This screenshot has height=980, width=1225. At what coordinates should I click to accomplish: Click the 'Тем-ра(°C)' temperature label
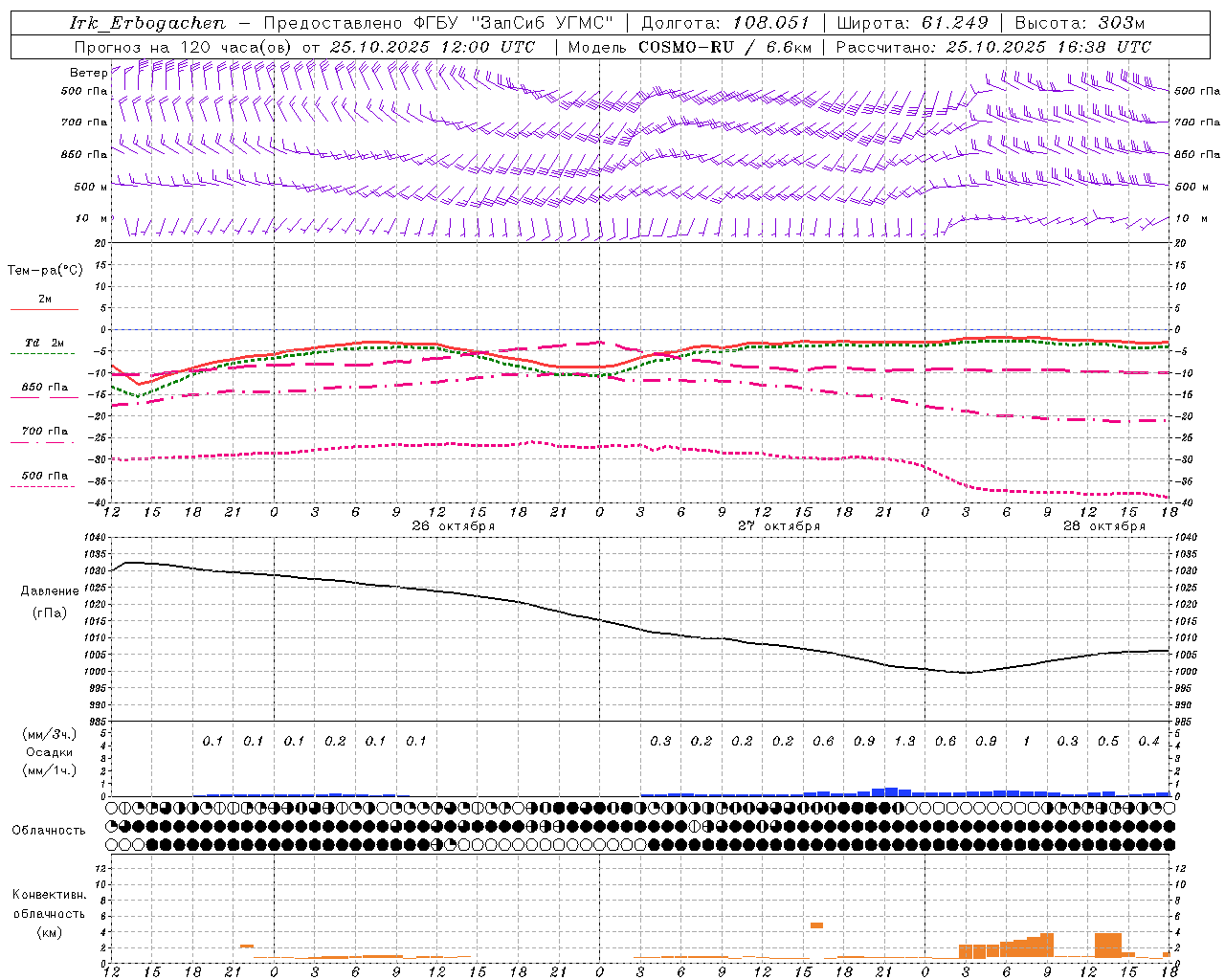click(x=45, y=271)
